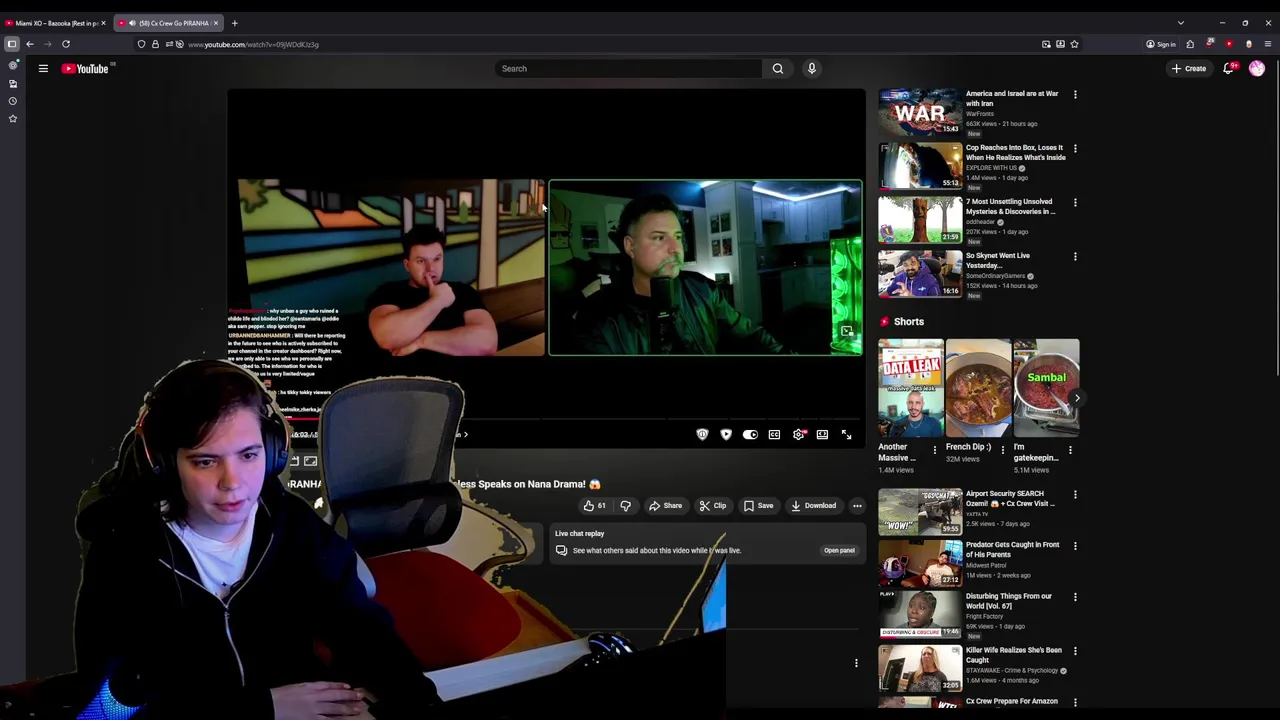
Task: Open more actions for the video
Action: 857,506
